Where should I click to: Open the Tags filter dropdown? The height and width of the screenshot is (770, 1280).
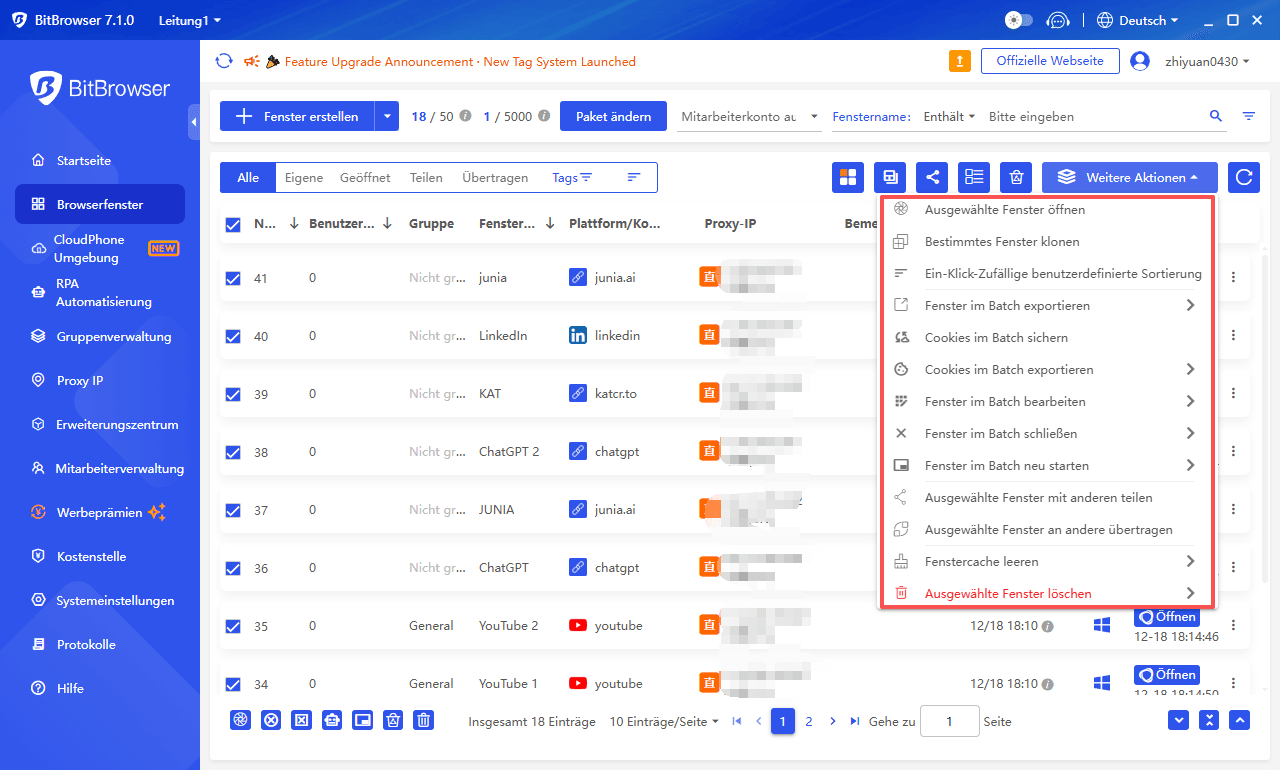pos(572,177)
